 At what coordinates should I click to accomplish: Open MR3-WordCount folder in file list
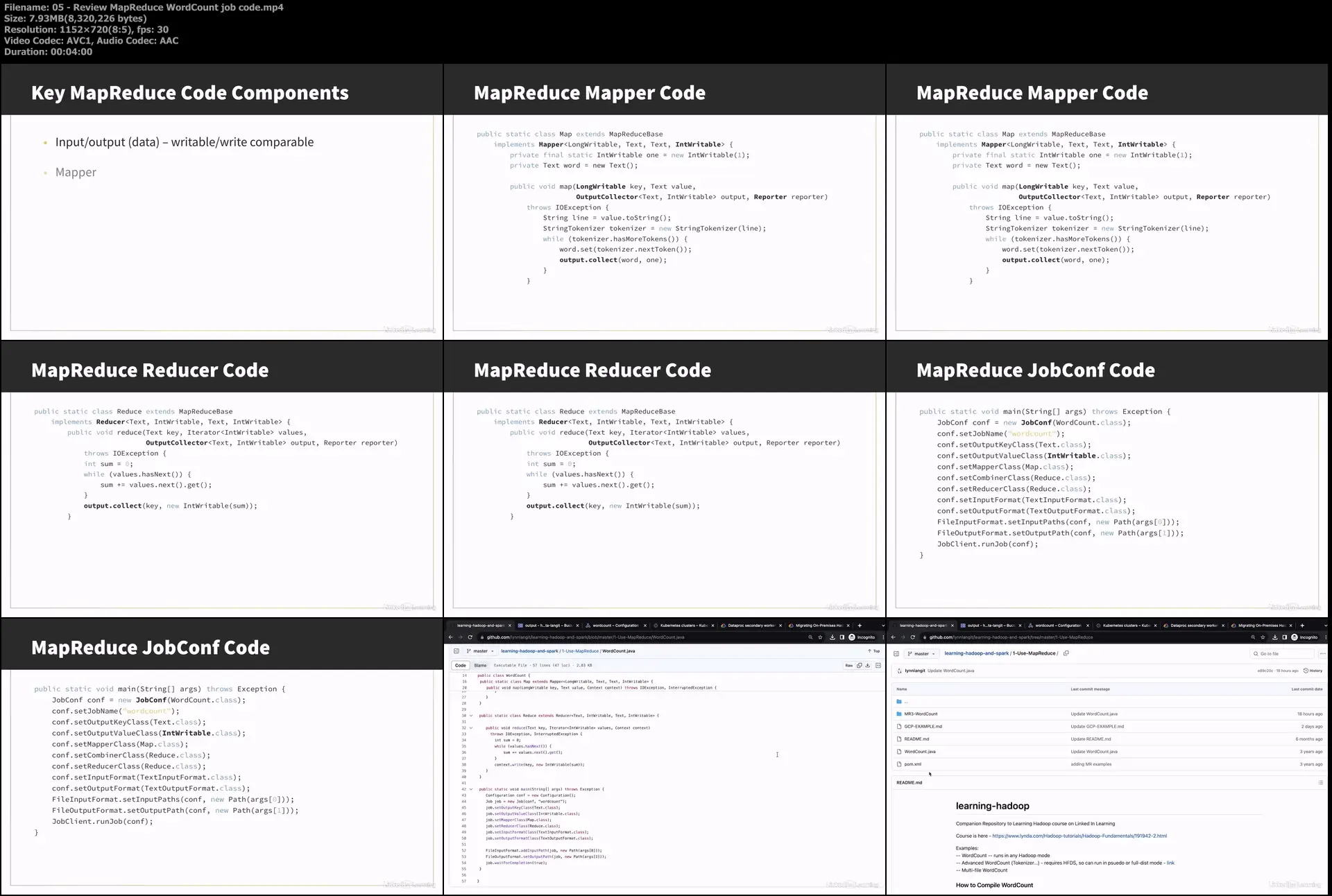click(x=921, y=714)
